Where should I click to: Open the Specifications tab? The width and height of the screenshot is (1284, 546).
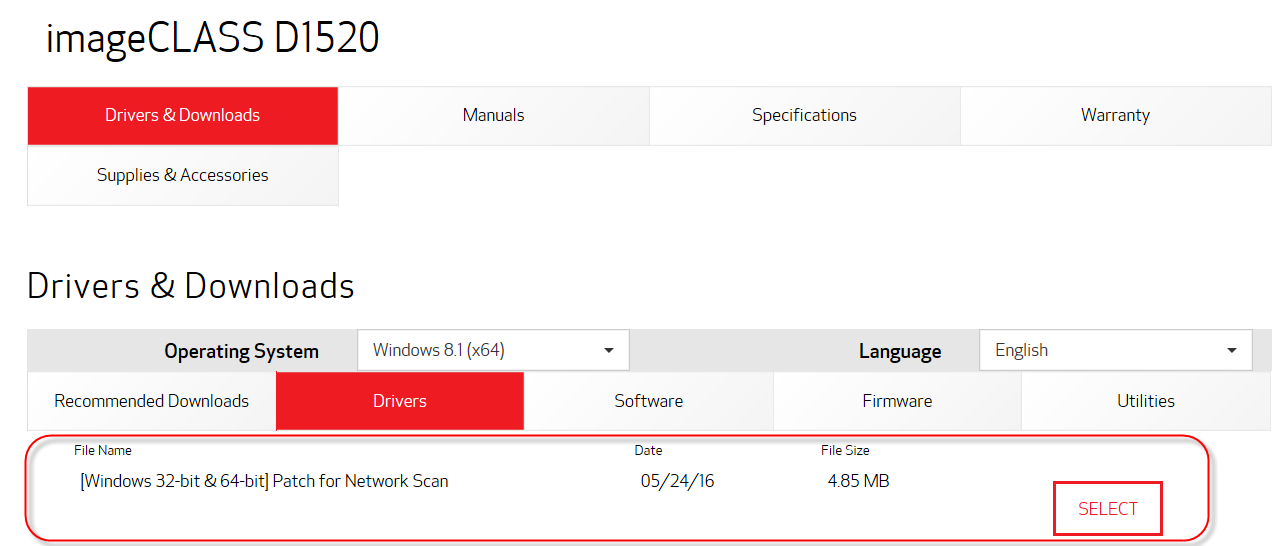pos(804,116)
